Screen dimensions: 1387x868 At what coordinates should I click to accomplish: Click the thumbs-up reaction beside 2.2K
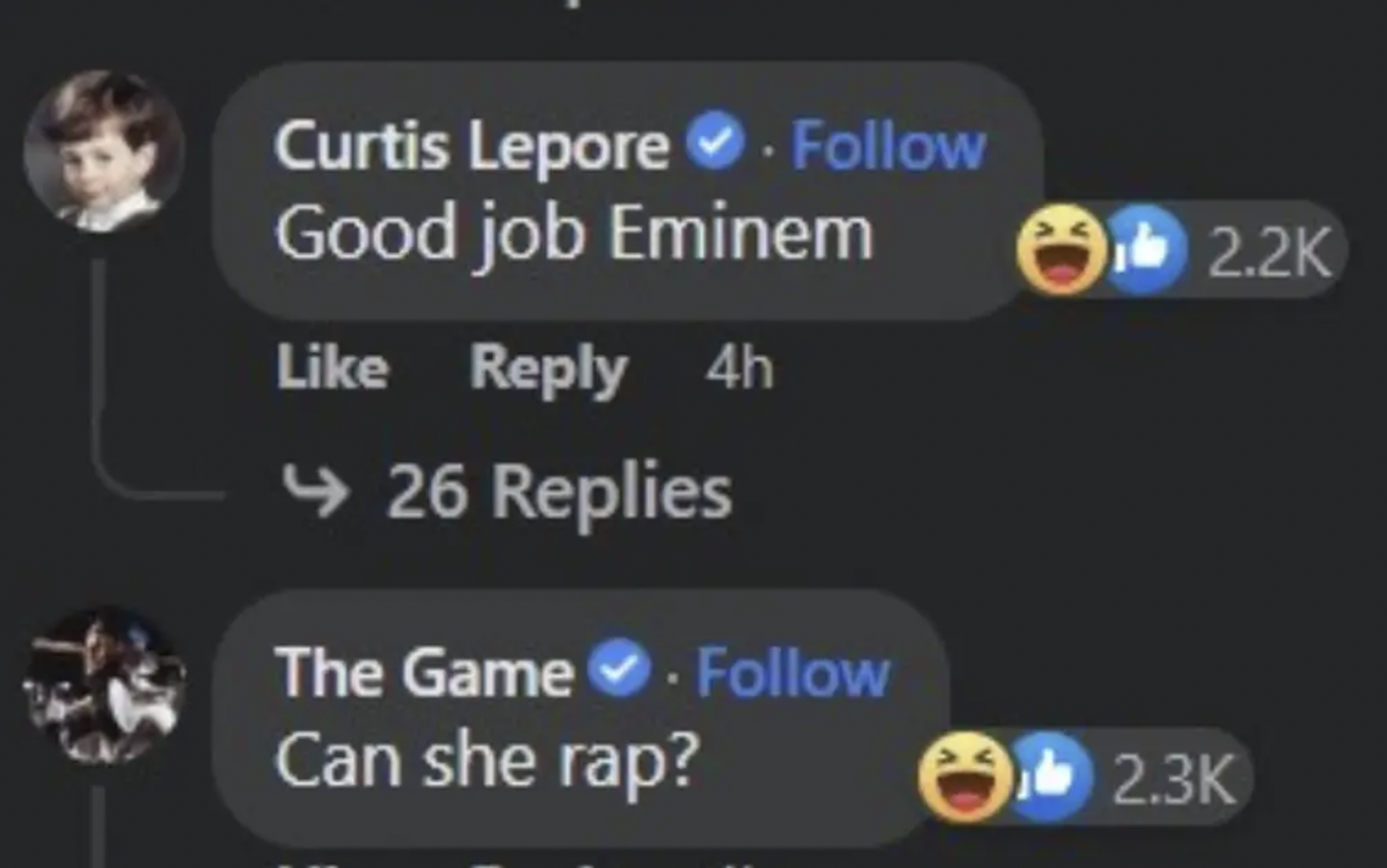[1145, 250]
